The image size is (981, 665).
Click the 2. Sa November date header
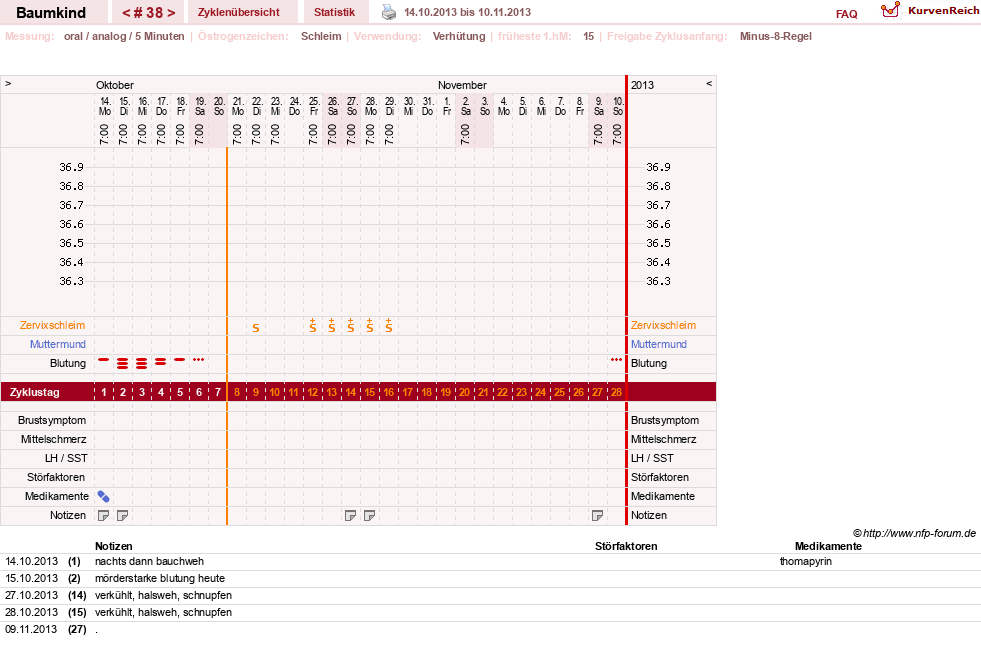click(x=465, y=106)
